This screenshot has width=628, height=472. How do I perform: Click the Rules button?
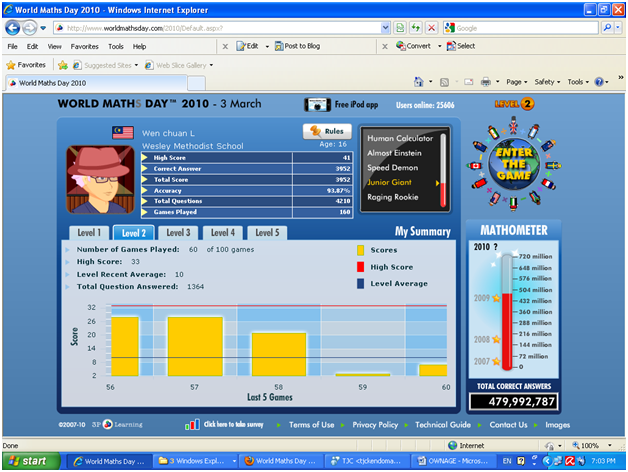coord(327,131)
